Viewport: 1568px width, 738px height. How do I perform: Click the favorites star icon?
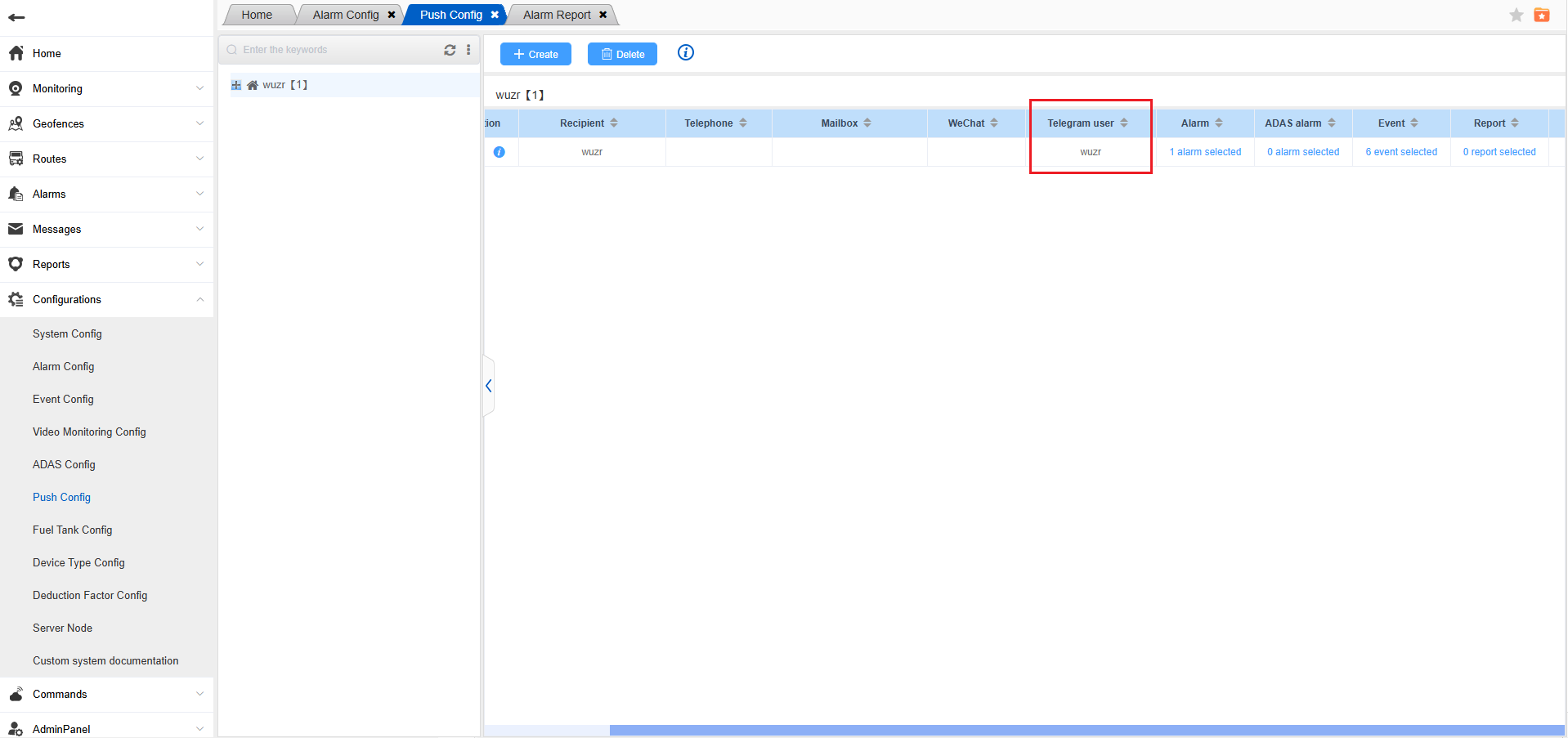coord(1516,16)
